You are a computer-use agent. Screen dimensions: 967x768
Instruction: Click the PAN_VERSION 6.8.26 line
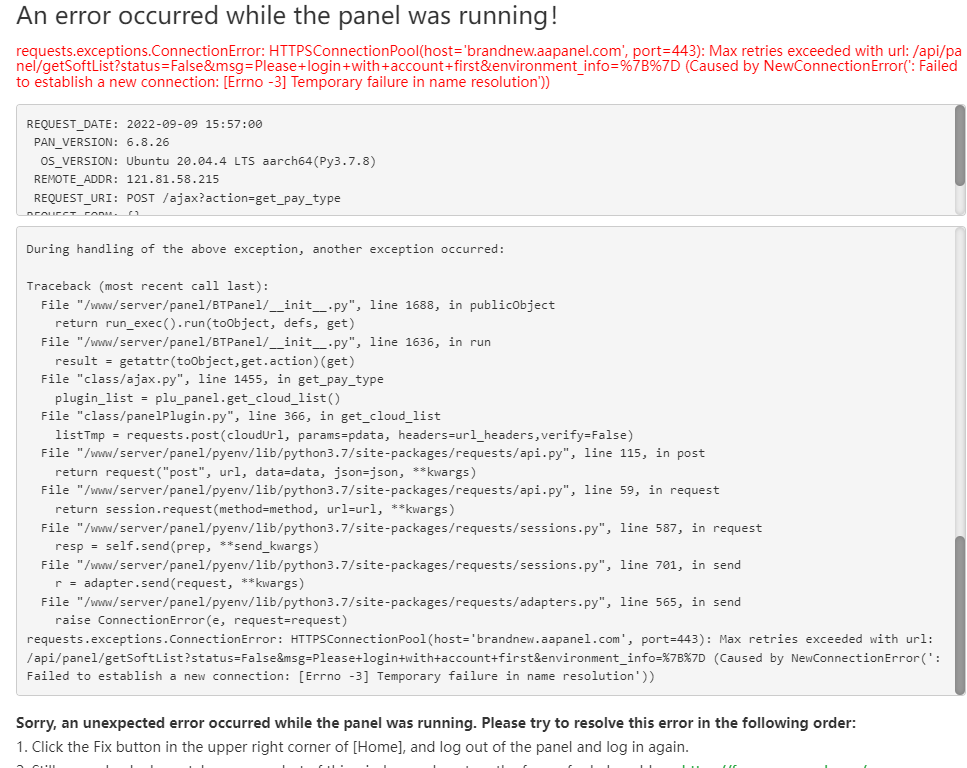(x=101, y=143)
